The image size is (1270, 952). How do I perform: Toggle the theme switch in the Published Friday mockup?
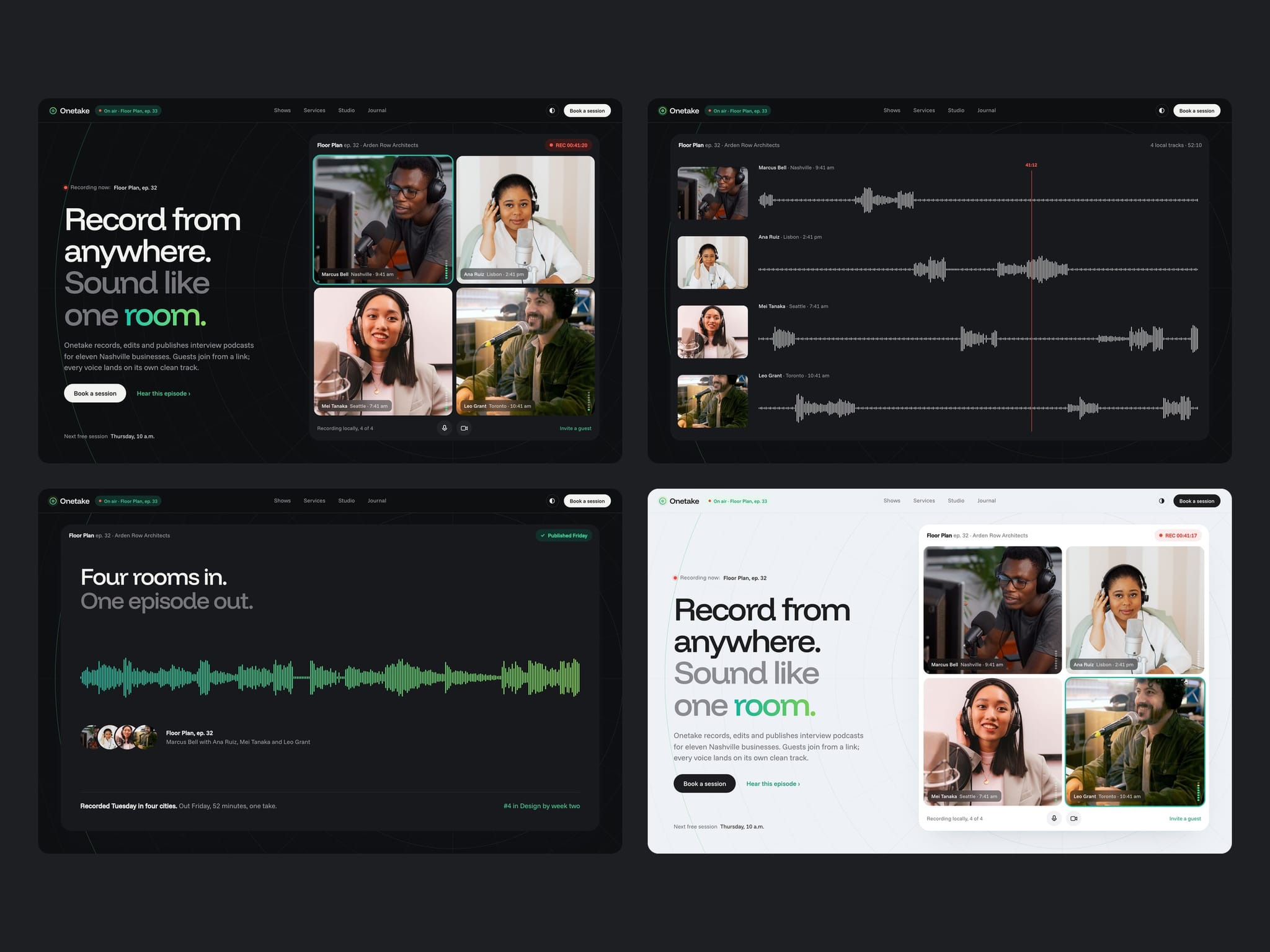click(552, 501)
